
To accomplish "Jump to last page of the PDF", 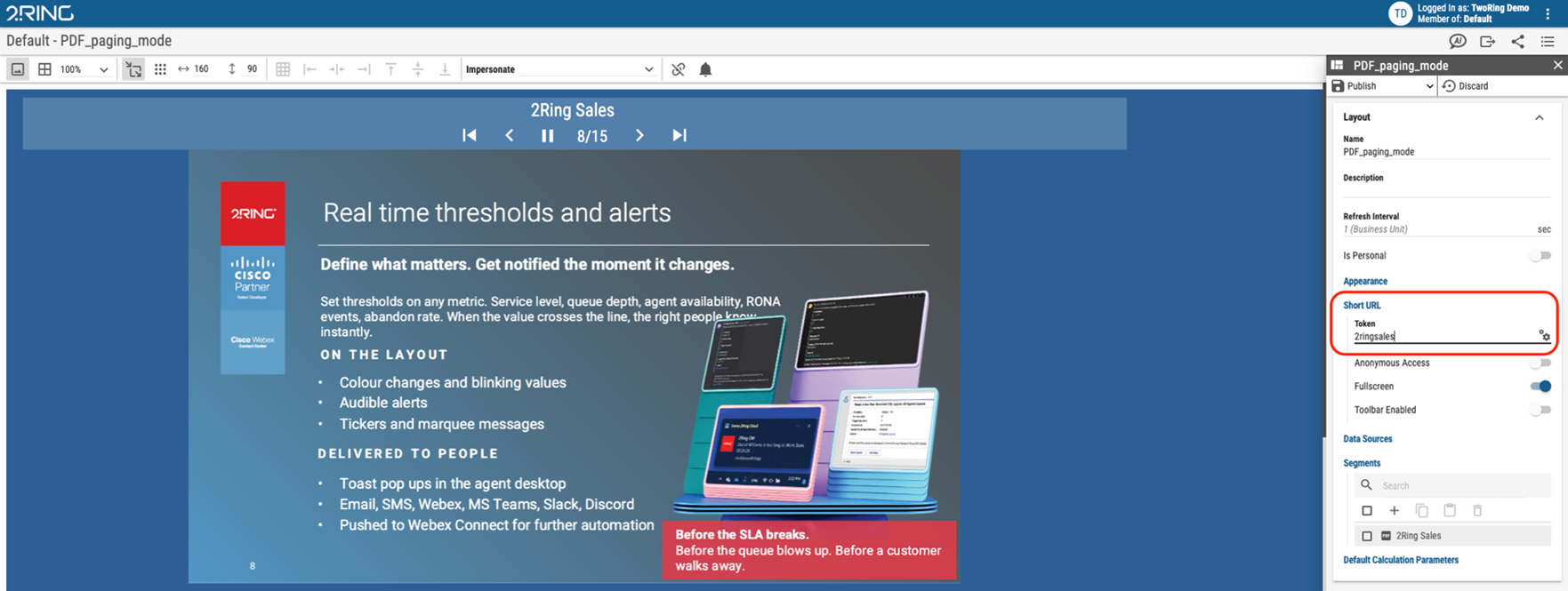I will [x=679, y=135].
